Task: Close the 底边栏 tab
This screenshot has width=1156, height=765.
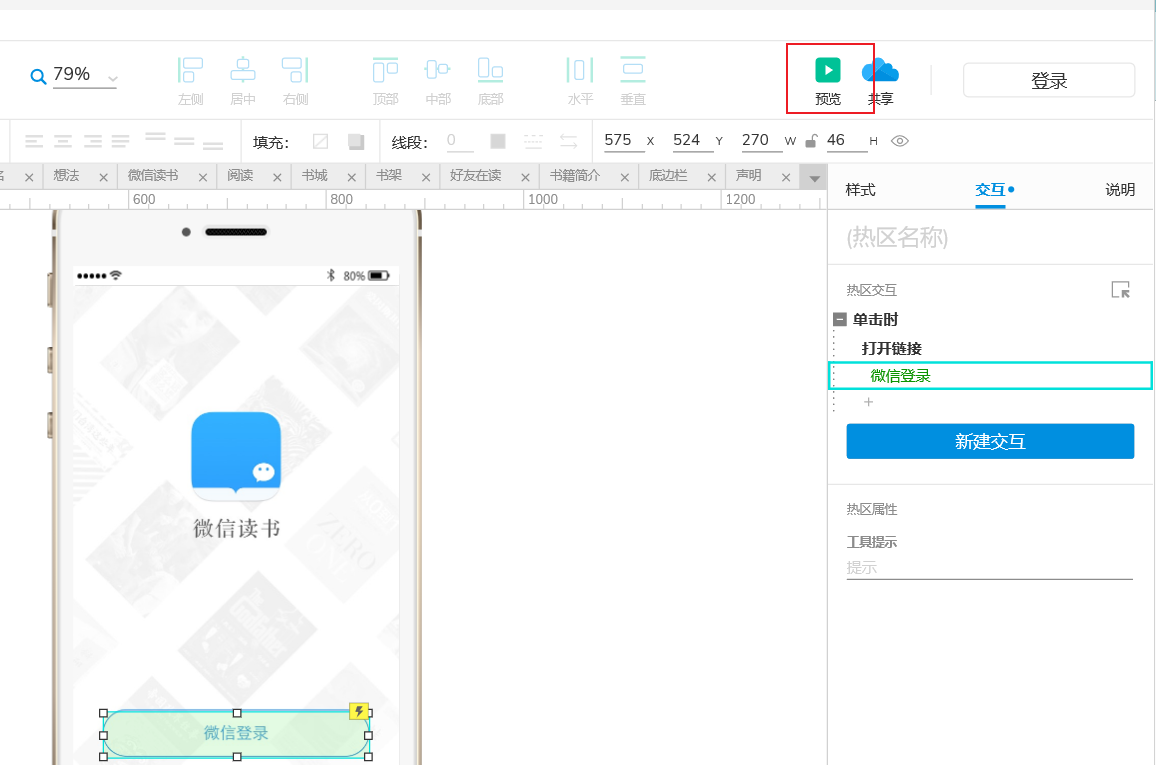Action: tap(711, 178)
